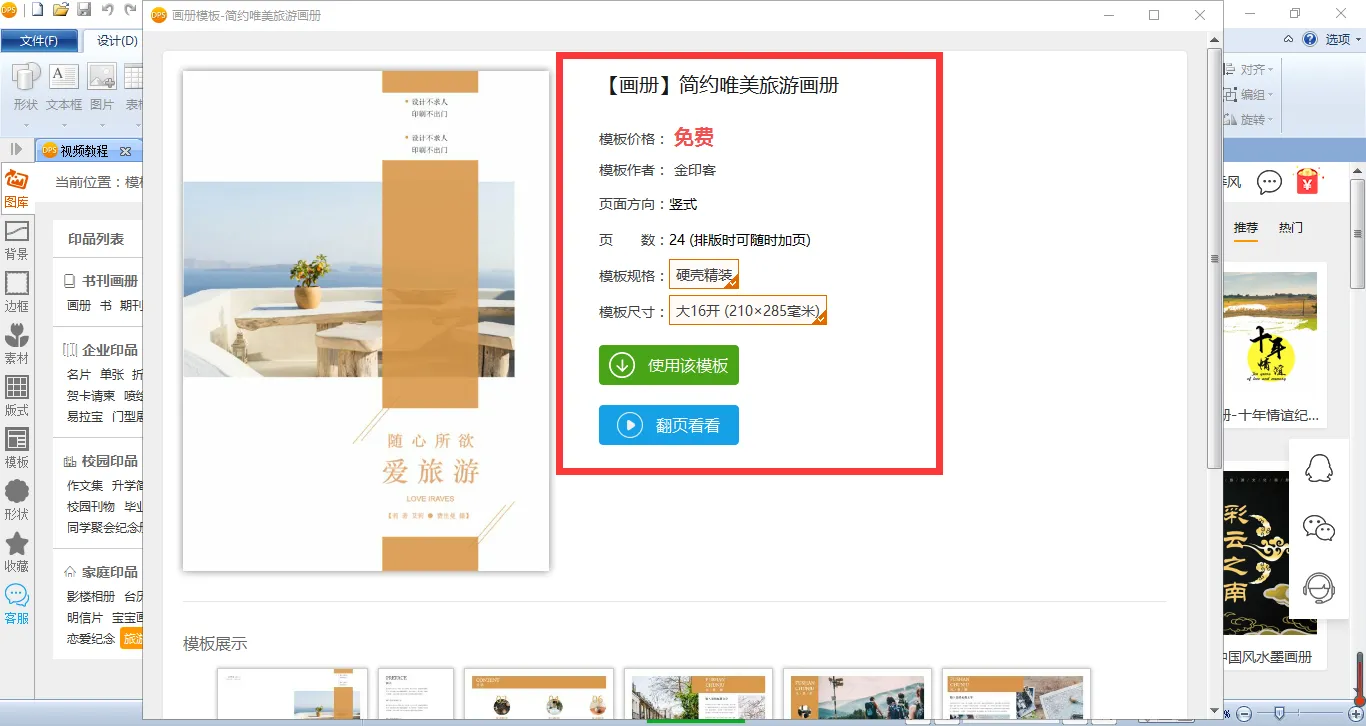Image resolution: width=1366 pixels, height=726 pixels.
Task: Select the 大16开 (210×285毫米) size option
Action: coord(748,311)
